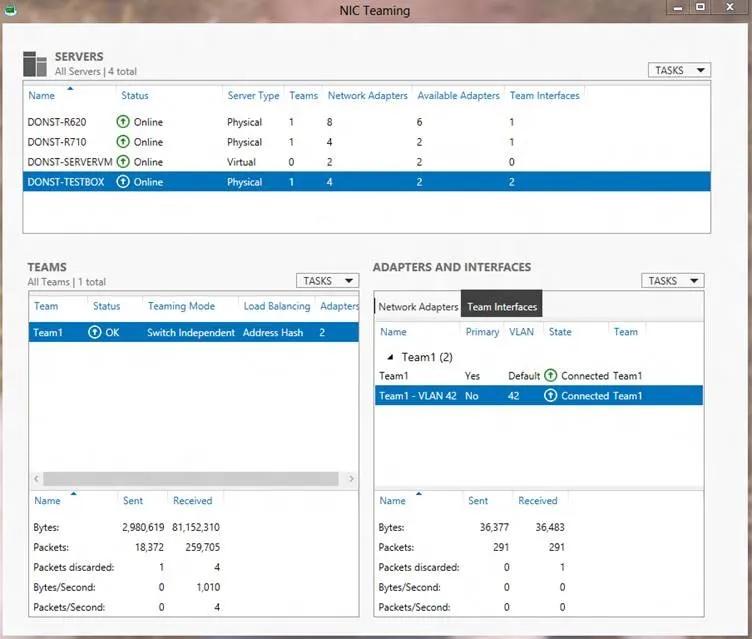Click the Teams list horizontal scrollbar thumb
The image size is (752, 639).
click(190, 478)
